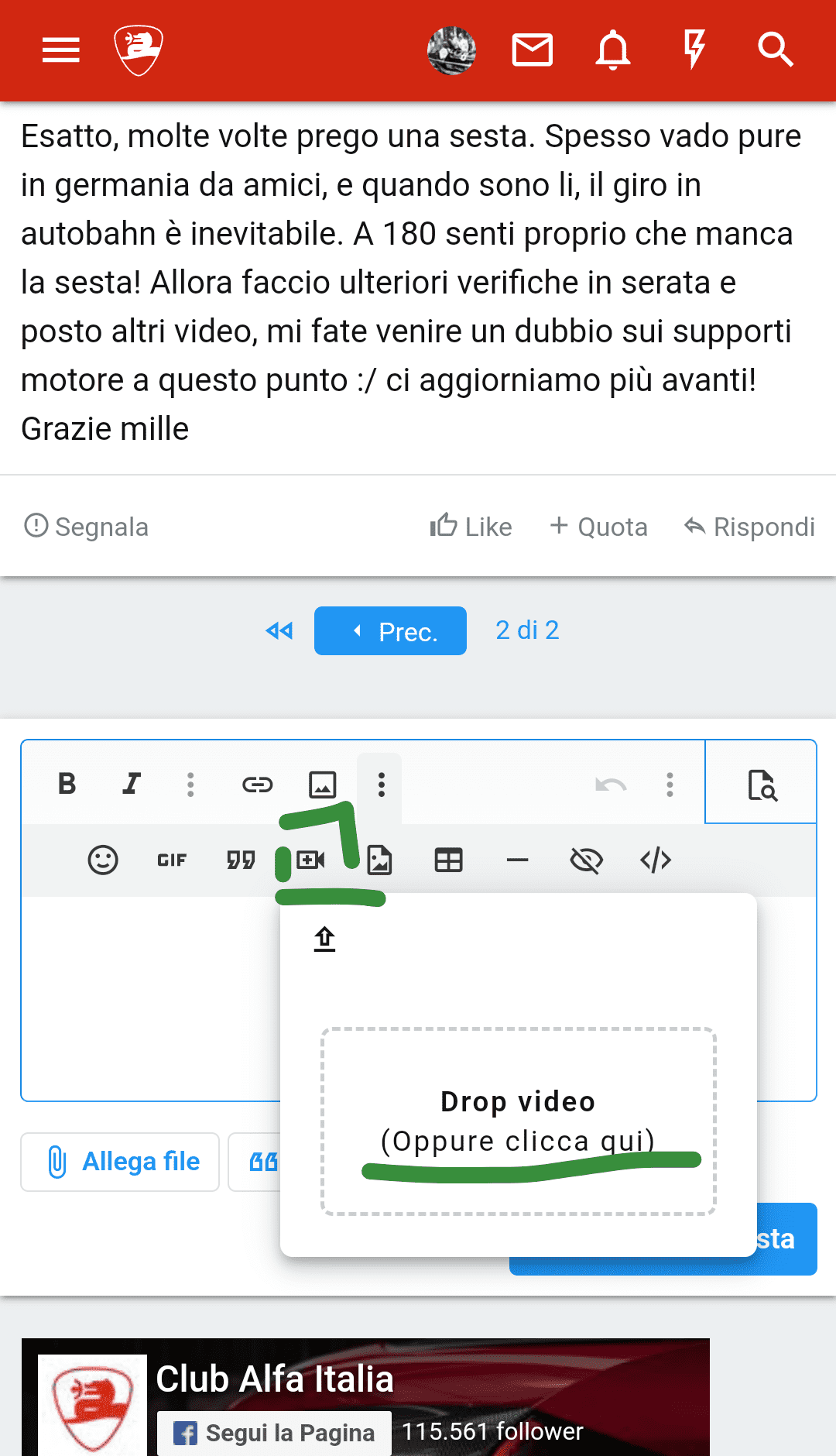Screen dimensions: 836x1456
Task: Insert a table in the editor
Action: [x=448, y=860]
